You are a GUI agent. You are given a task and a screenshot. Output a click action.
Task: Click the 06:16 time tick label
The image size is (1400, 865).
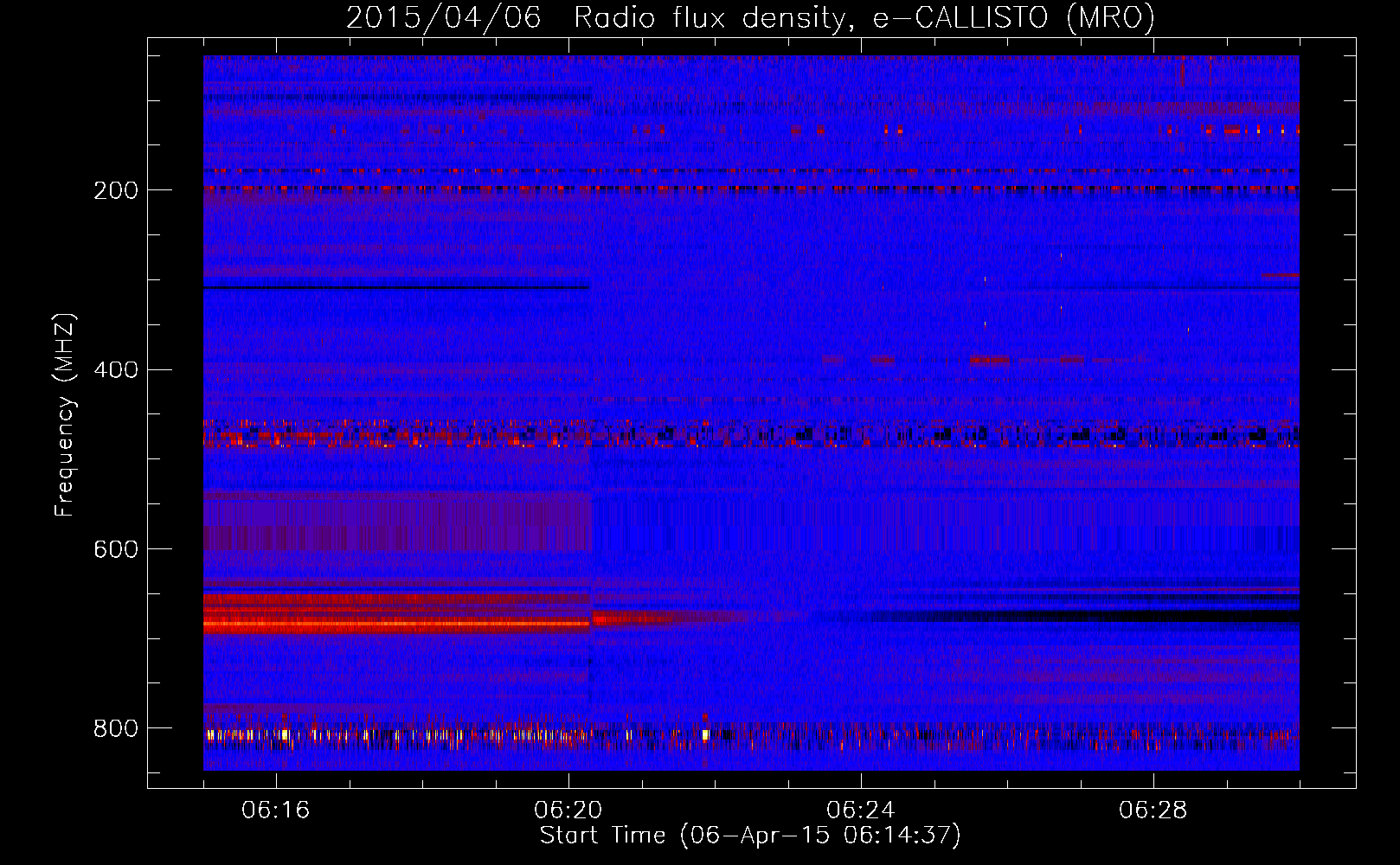click(275, 811)
